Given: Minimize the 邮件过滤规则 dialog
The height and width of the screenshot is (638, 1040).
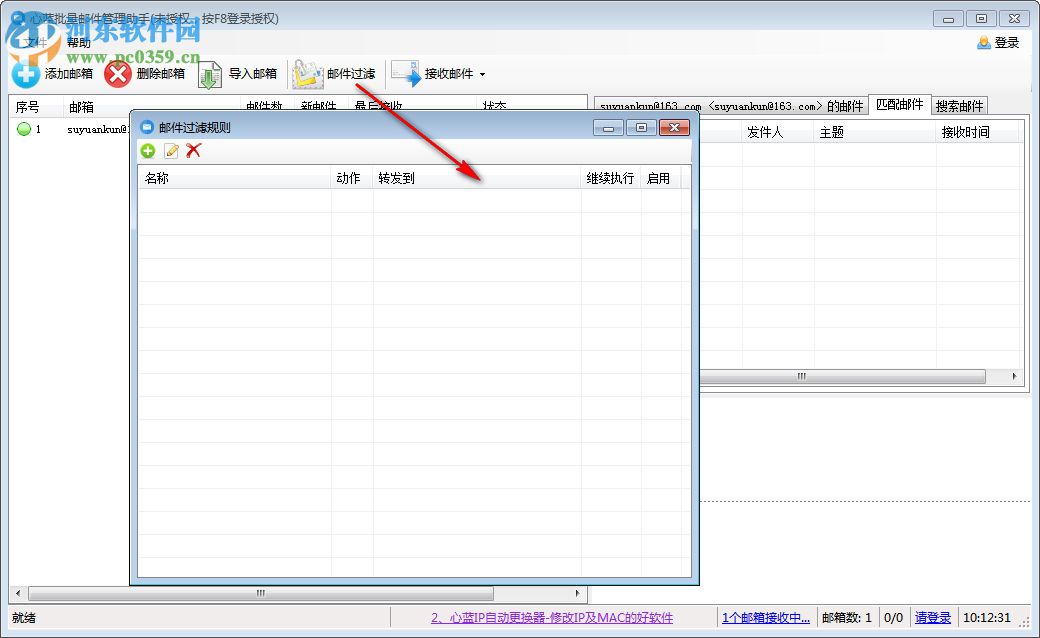Looking at the screenshot, I should click(x=608, y=127).
